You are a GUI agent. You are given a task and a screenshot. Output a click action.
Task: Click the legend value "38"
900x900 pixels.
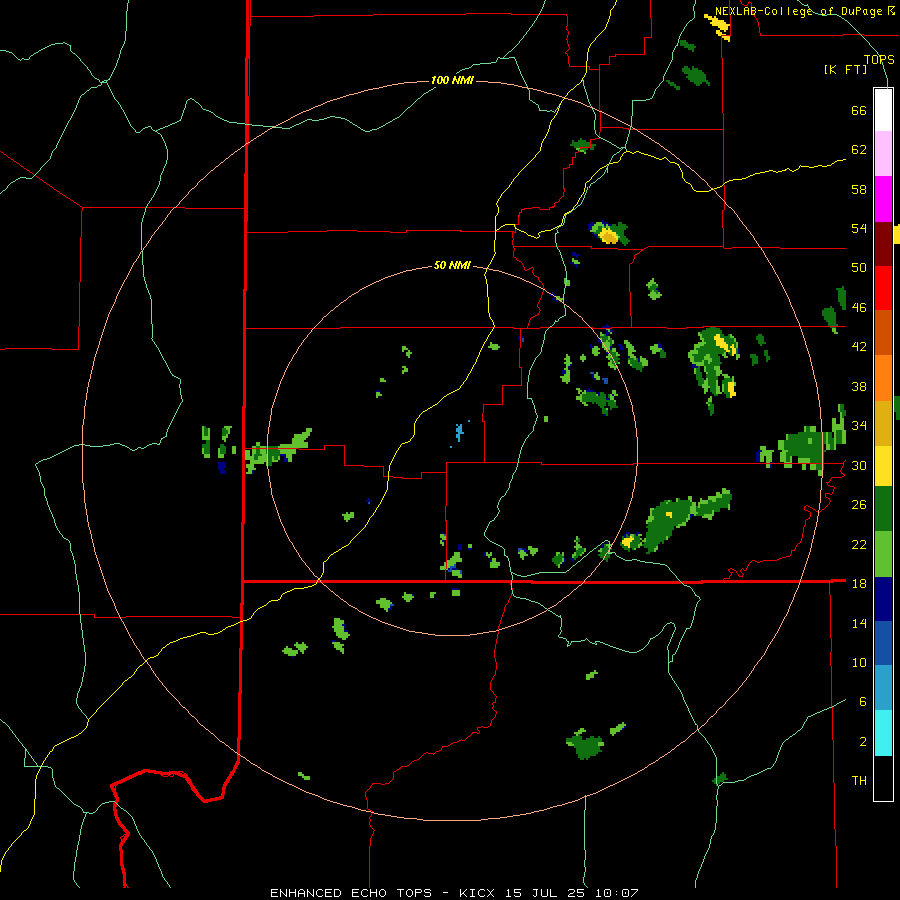tap(859, 386)
